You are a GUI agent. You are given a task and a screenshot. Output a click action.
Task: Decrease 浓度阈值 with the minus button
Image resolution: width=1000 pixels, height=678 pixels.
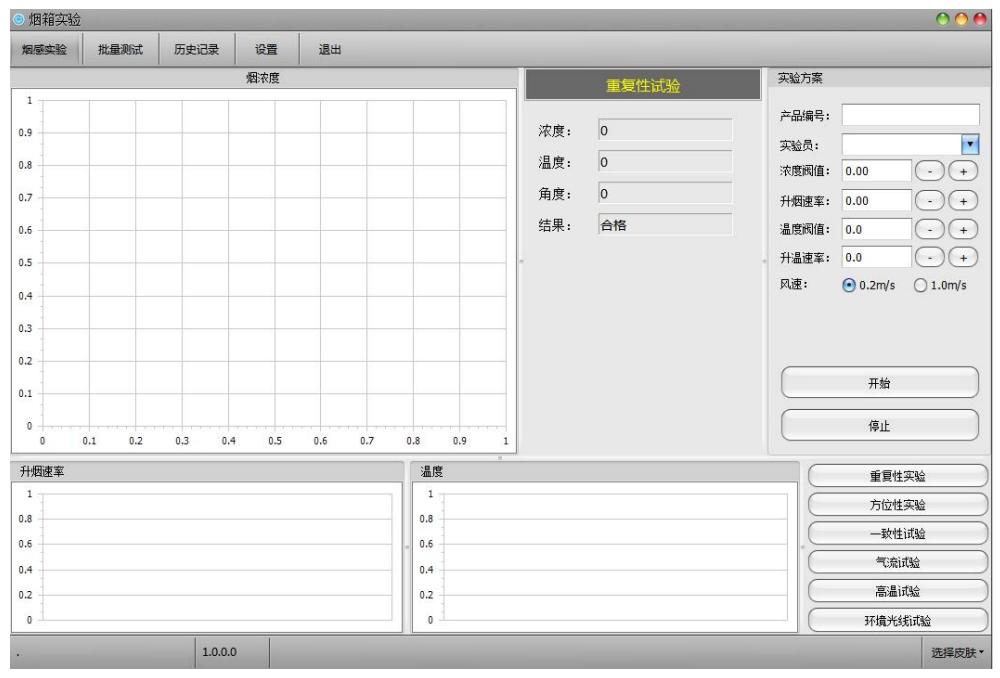(x=930, y=171)
